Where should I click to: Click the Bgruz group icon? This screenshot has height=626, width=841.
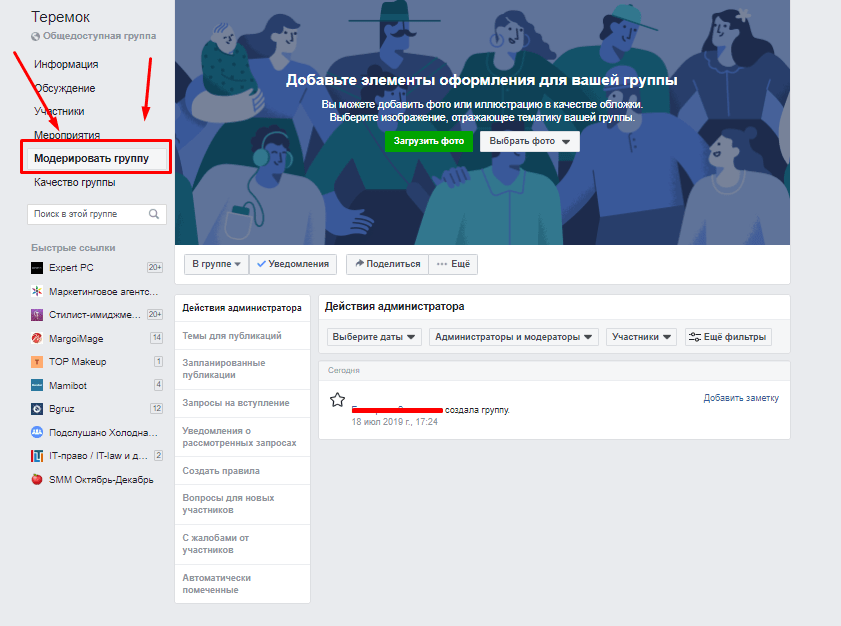point(37,409)
